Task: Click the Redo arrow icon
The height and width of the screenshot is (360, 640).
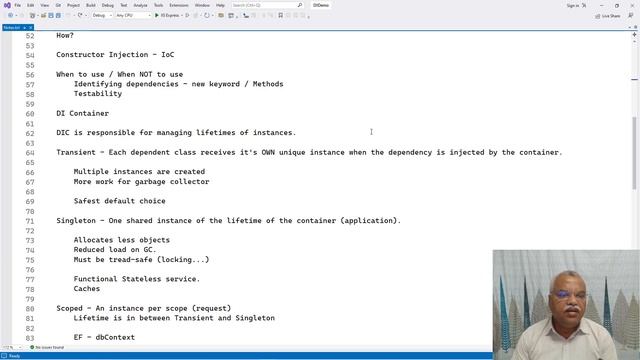Action: 80,15
